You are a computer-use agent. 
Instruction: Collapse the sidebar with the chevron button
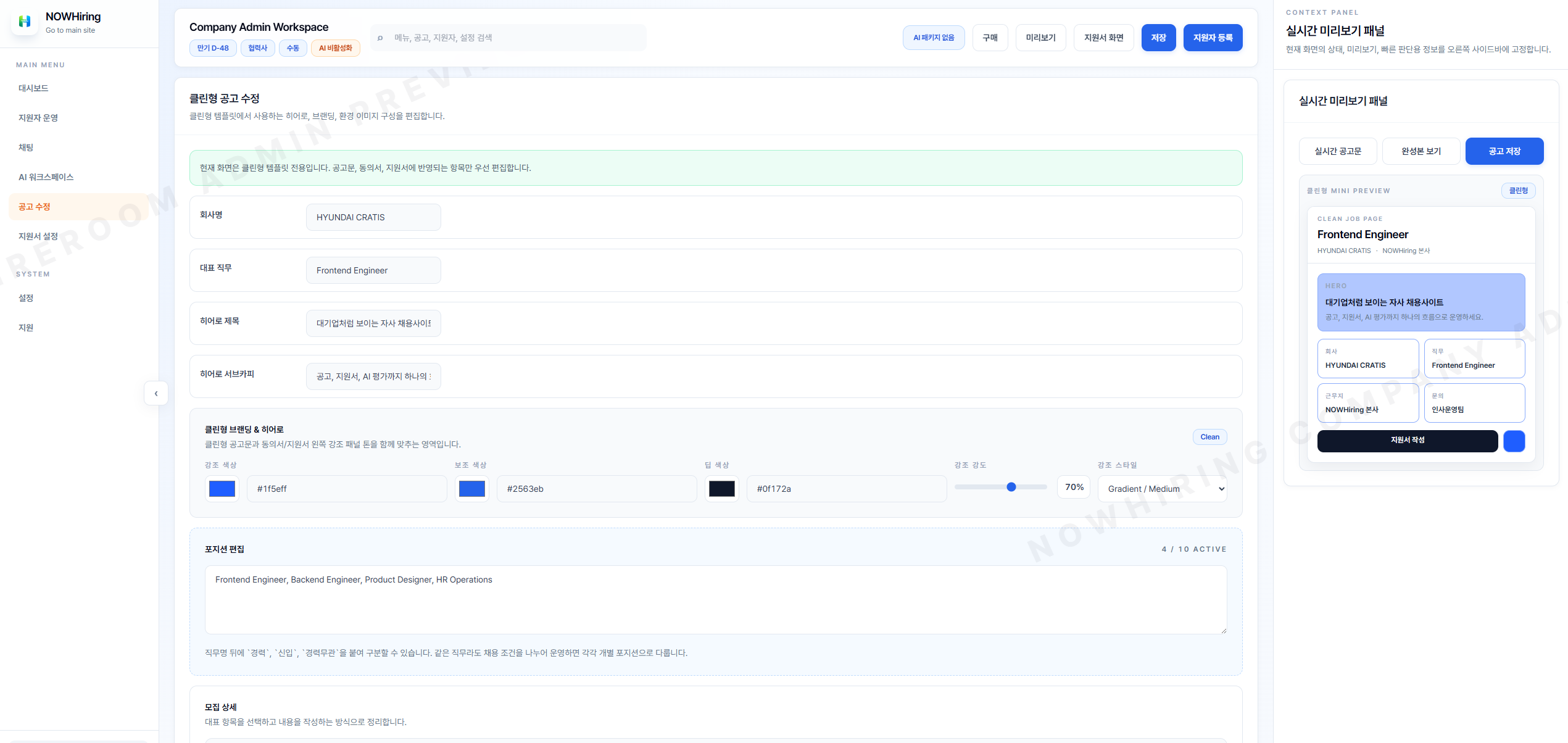pos(156,393)
